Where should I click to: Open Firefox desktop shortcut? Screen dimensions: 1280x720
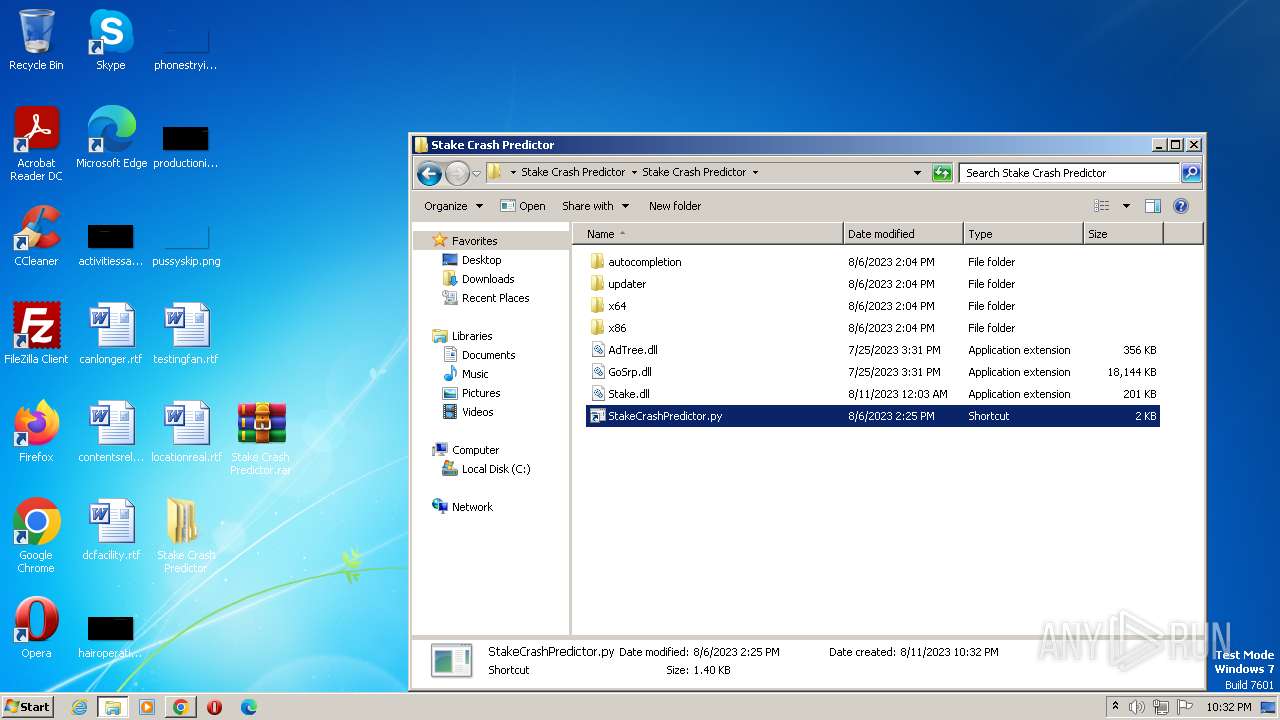coord(36,432)
